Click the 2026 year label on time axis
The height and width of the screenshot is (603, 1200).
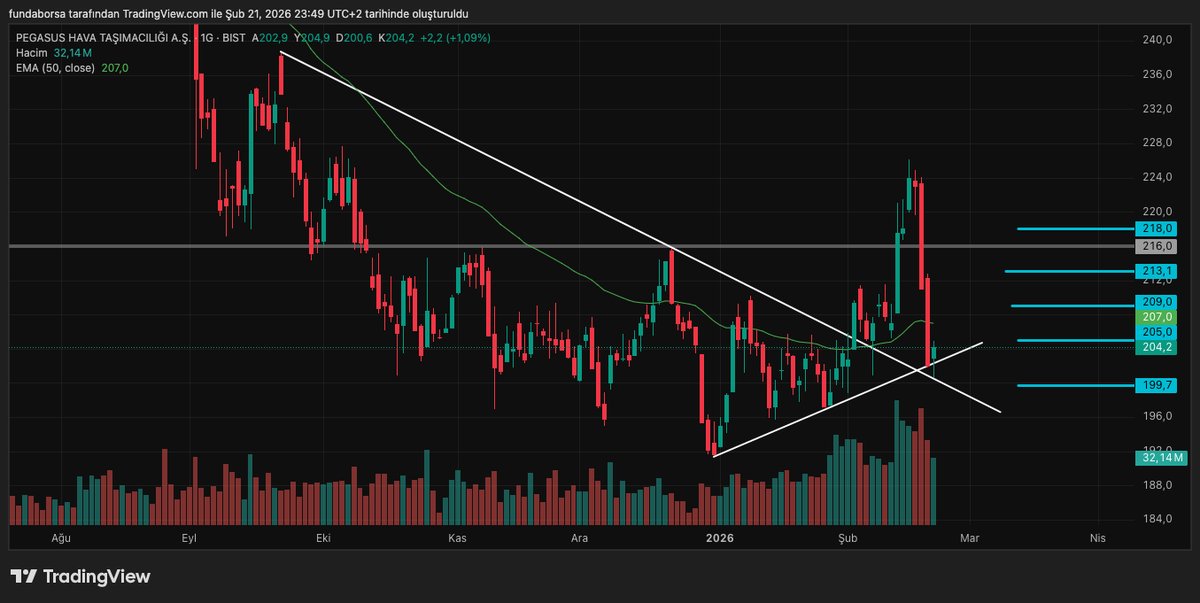(x=719, y=538)
